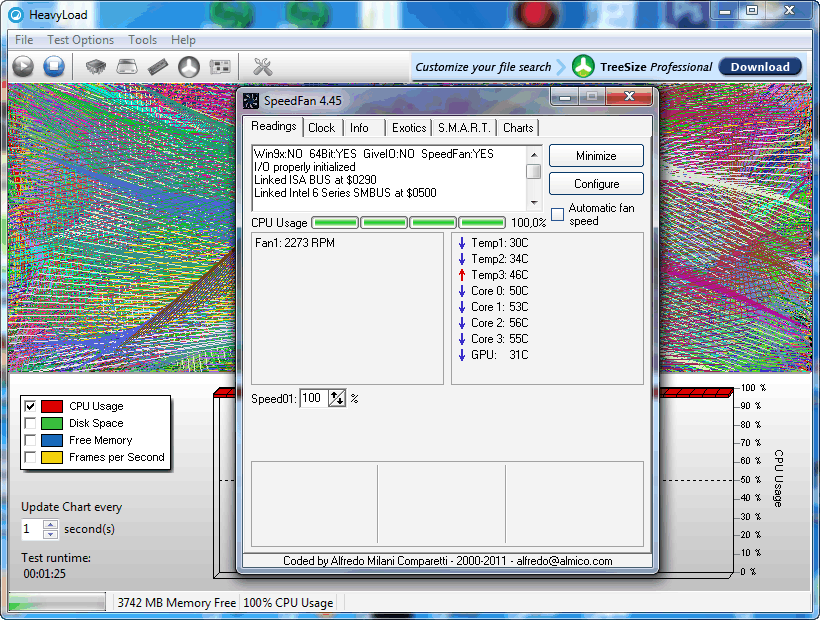Toggle the hard disk write test icon
The width and height of the screenshot is (820, 620).
pyautogui.click(x=127, y=67)
